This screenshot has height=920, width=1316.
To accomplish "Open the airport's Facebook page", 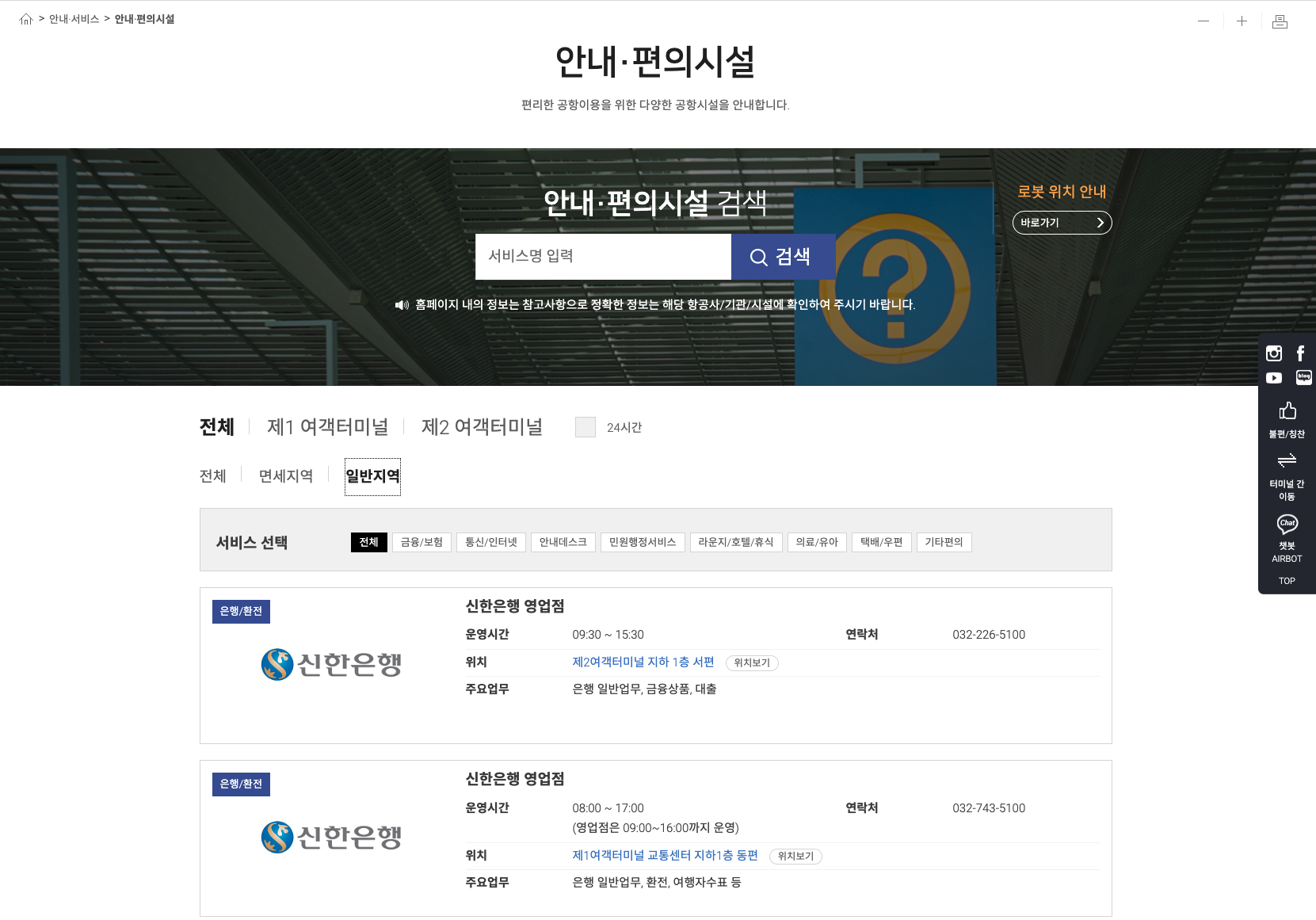I will click(x=1300, y=353).
